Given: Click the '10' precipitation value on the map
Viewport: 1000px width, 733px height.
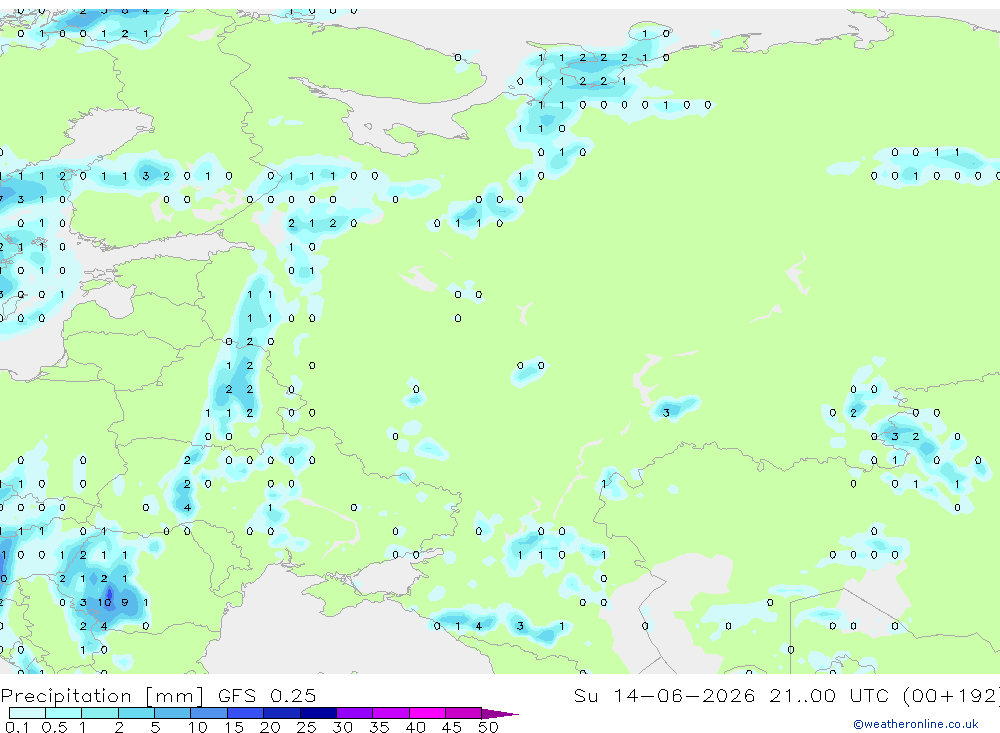Looking at the screenshot, I should (104, 602).
